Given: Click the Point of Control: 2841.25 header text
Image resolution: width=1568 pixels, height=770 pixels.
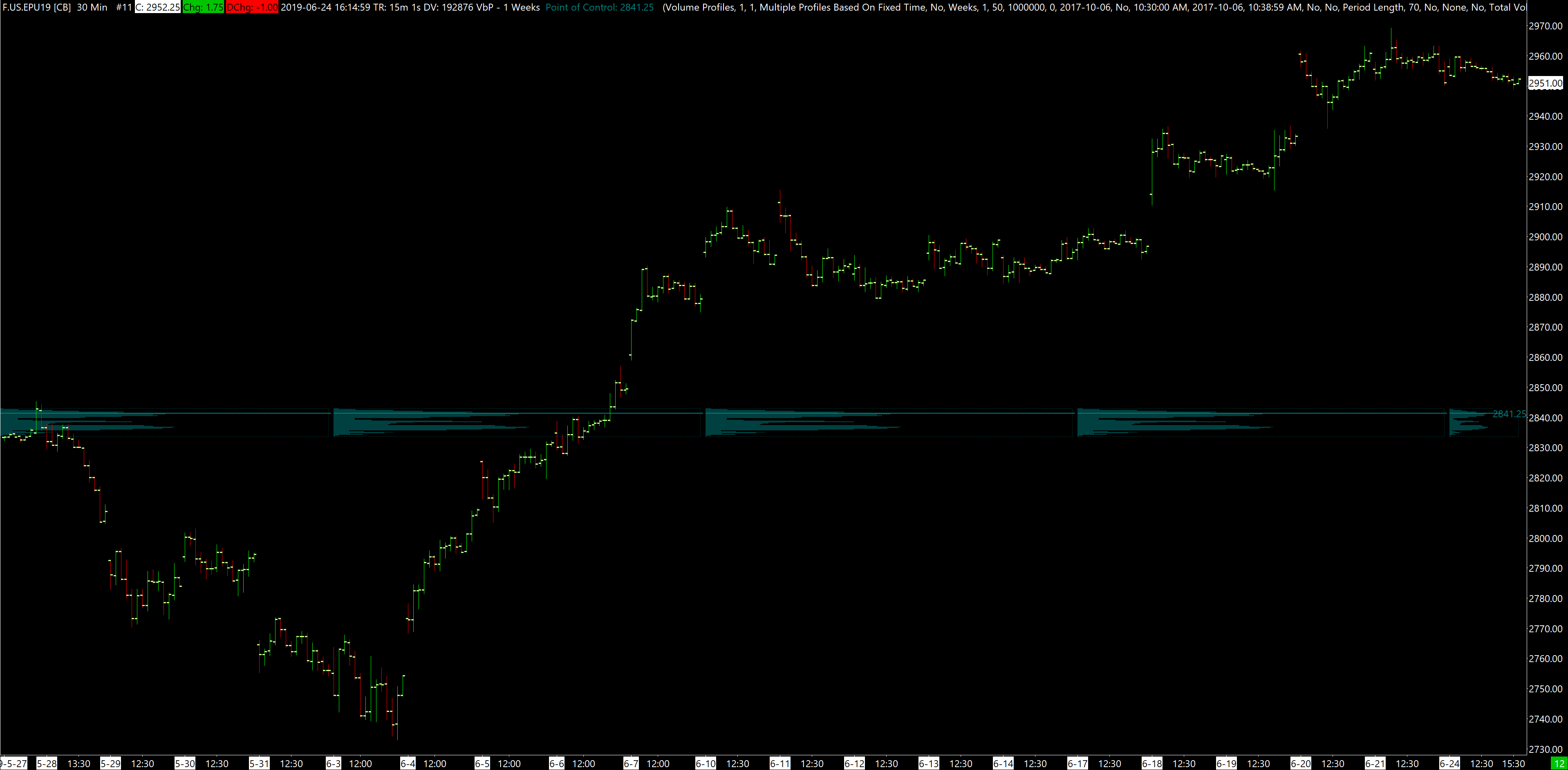Looking at the screenshot, I should coord(600,7).
